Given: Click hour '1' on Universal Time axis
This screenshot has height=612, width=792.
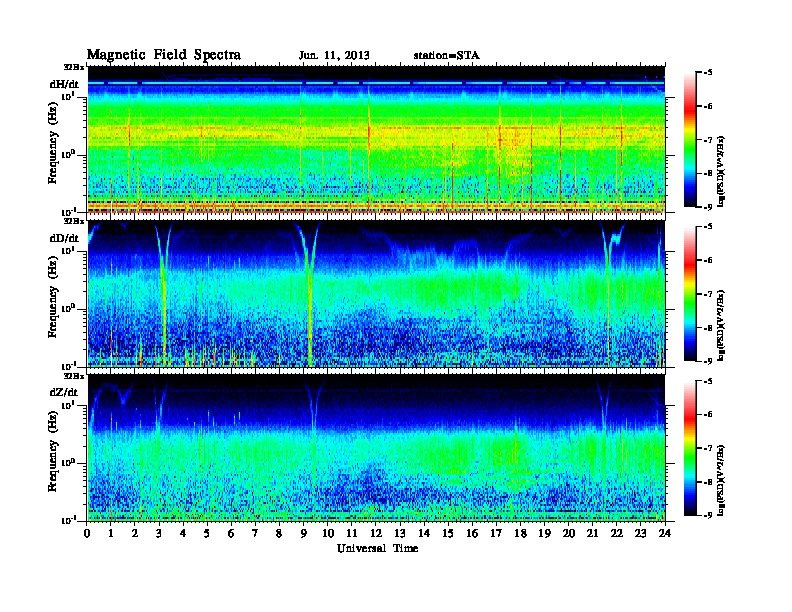Looking at the screenshot, I should point(111,533).
